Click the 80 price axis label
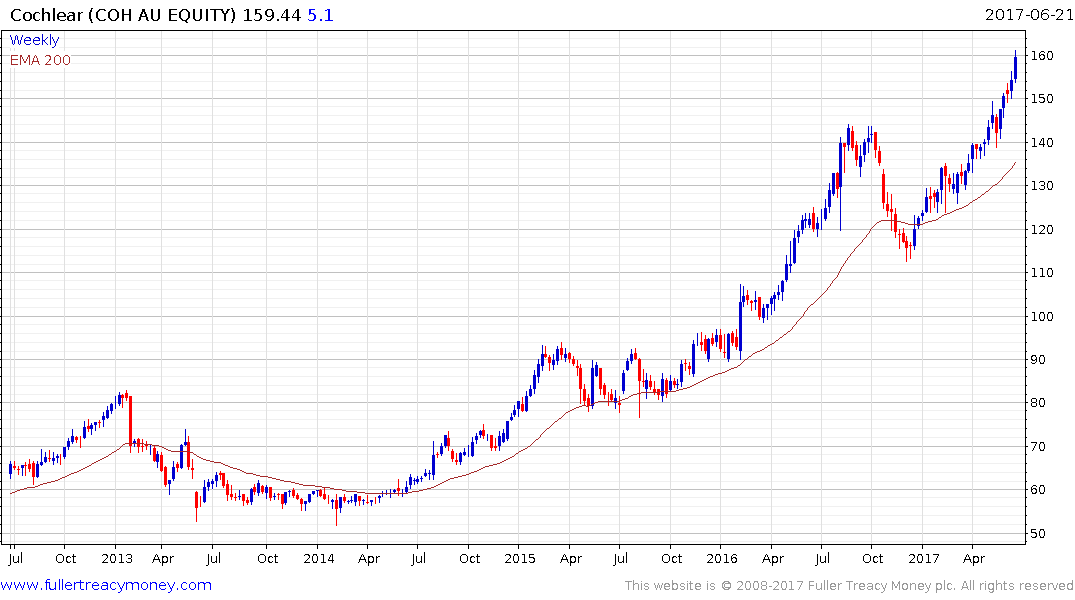Viewport: 1075px width, 600px height. pos(1038,403)
